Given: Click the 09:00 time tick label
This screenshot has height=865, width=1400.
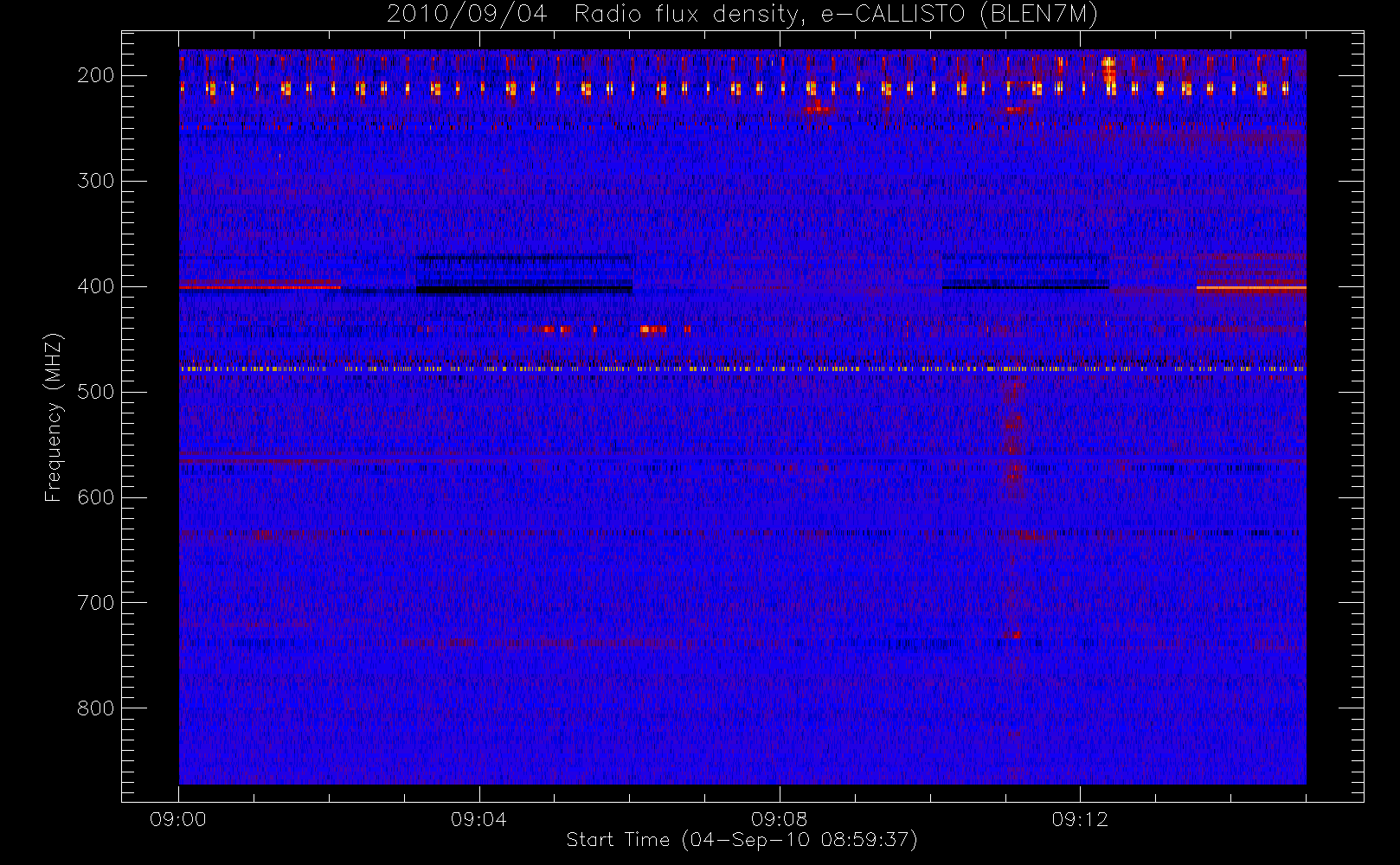Looking at the screenshot, I should (178, 819).
